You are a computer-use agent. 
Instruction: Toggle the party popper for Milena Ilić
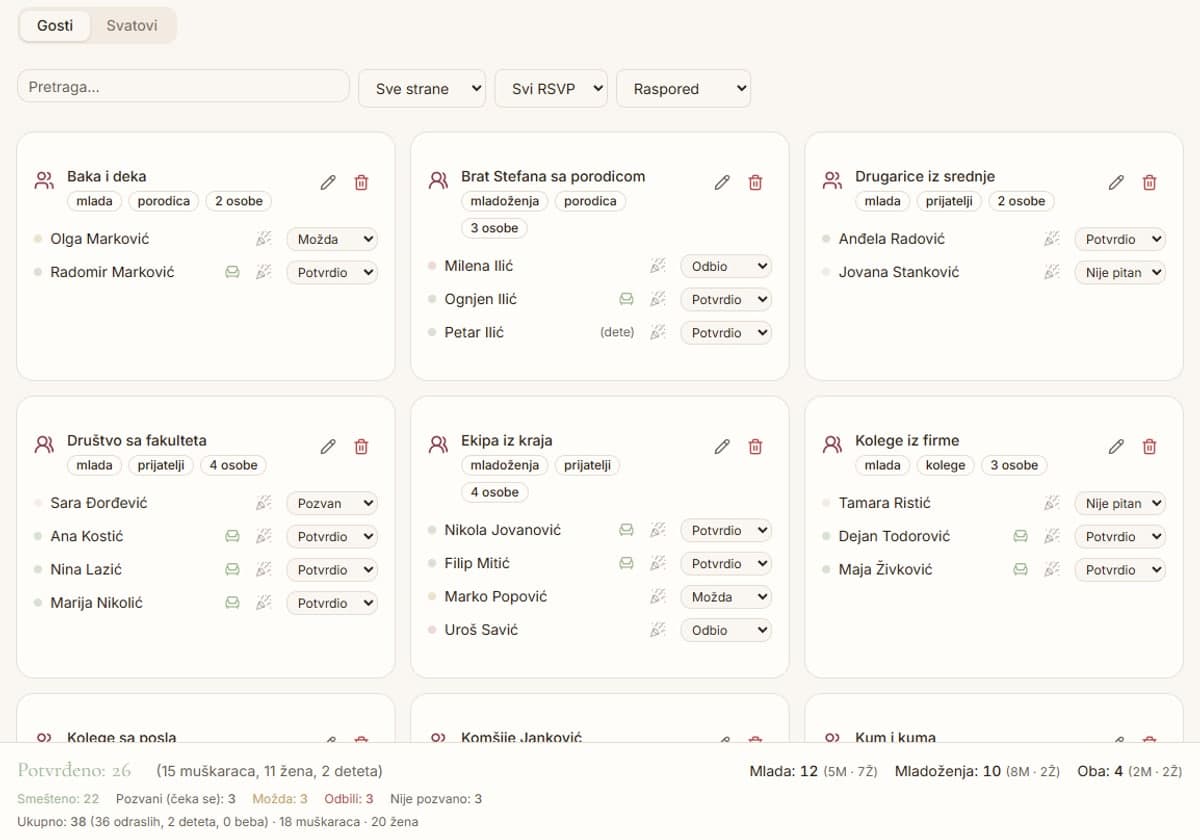click(657, 266)
